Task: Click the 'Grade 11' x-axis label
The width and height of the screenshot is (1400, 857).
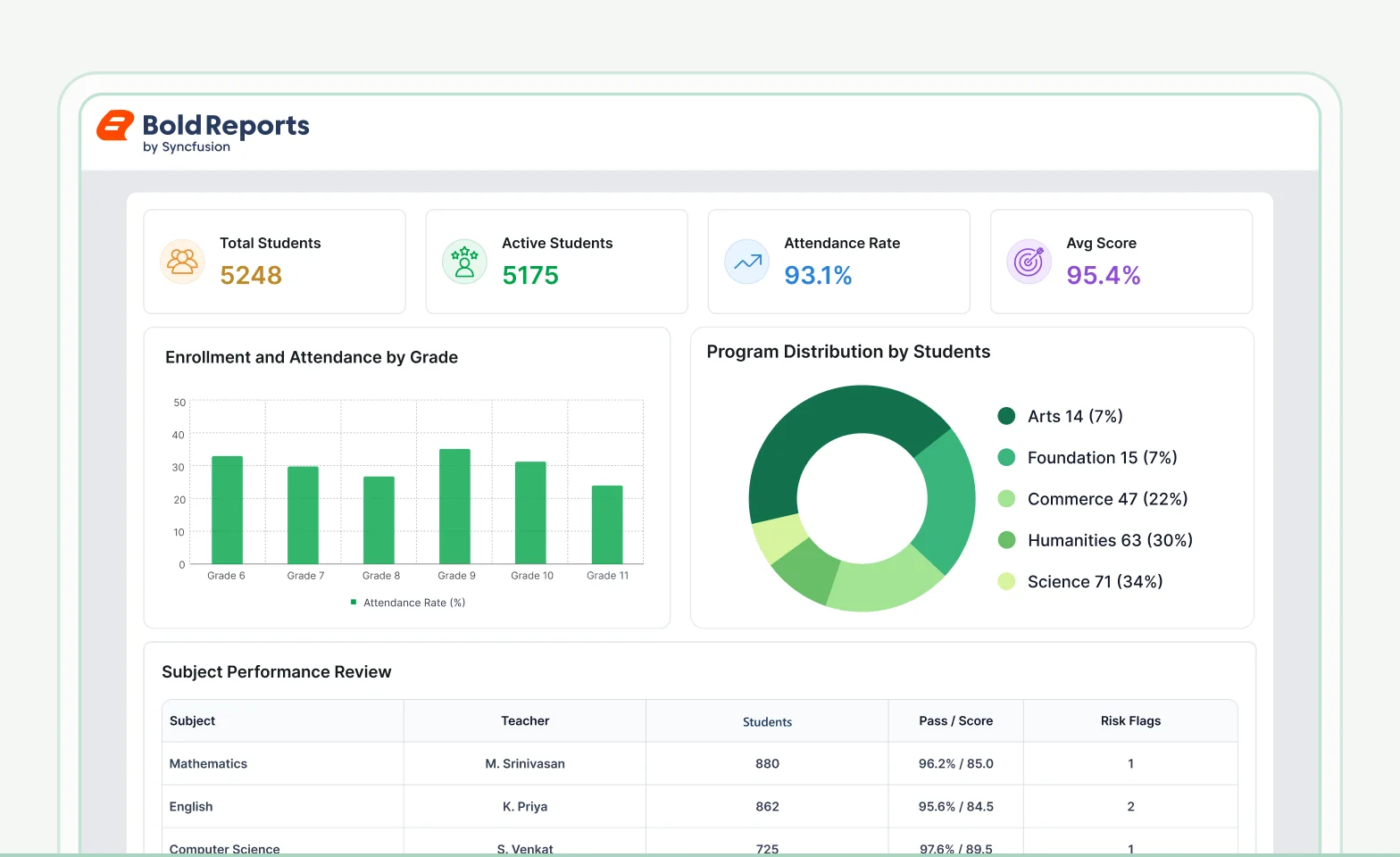Action: [608, 576]
